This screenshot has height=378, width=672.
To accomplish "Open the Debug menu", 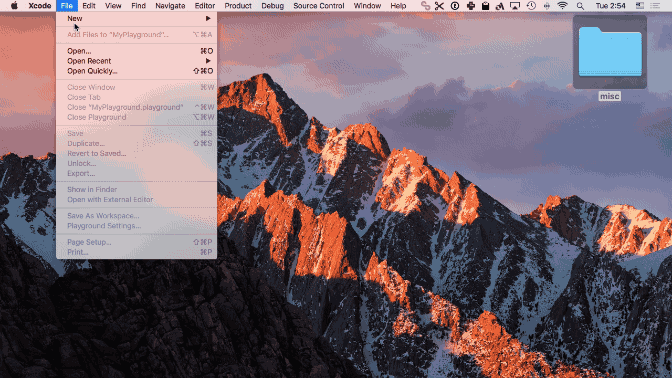I will pos(273,6).
